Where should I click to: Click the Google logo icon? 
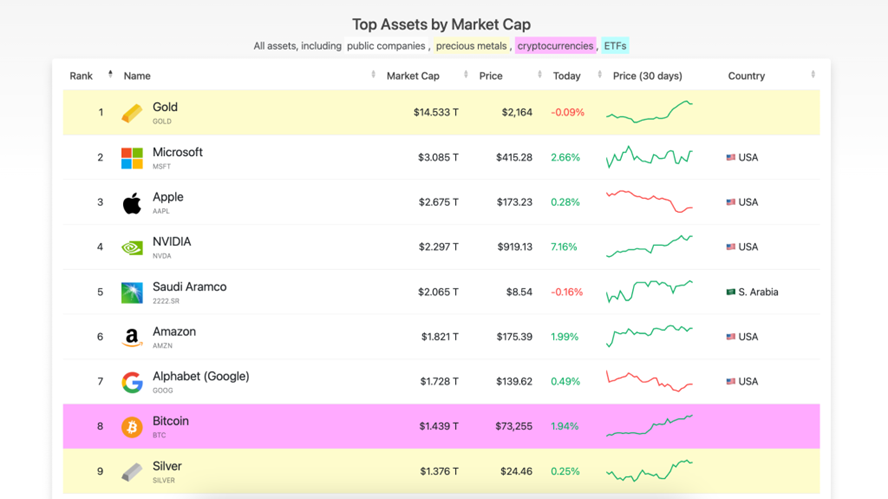[132, 382]
